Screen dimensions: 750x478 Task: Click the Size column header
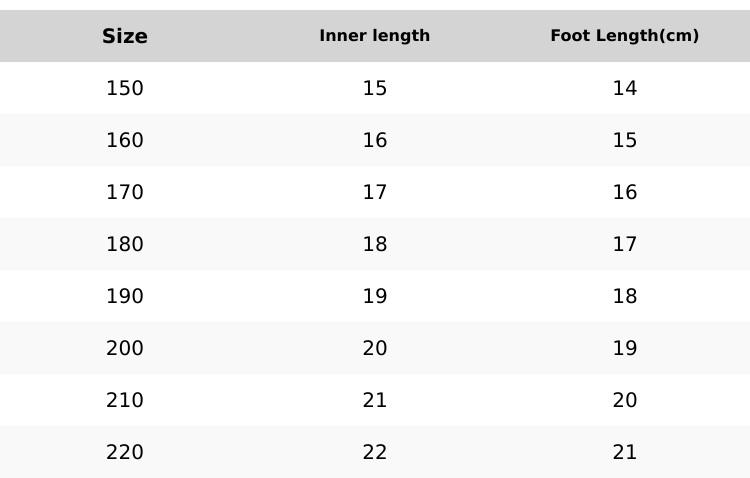(x=125, y=36)
